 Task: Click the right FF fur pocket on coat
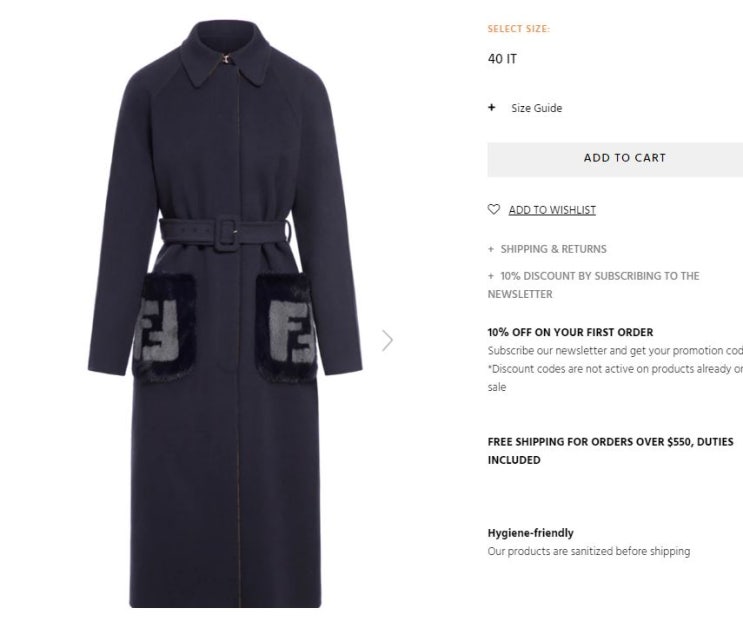pos(286,328)
